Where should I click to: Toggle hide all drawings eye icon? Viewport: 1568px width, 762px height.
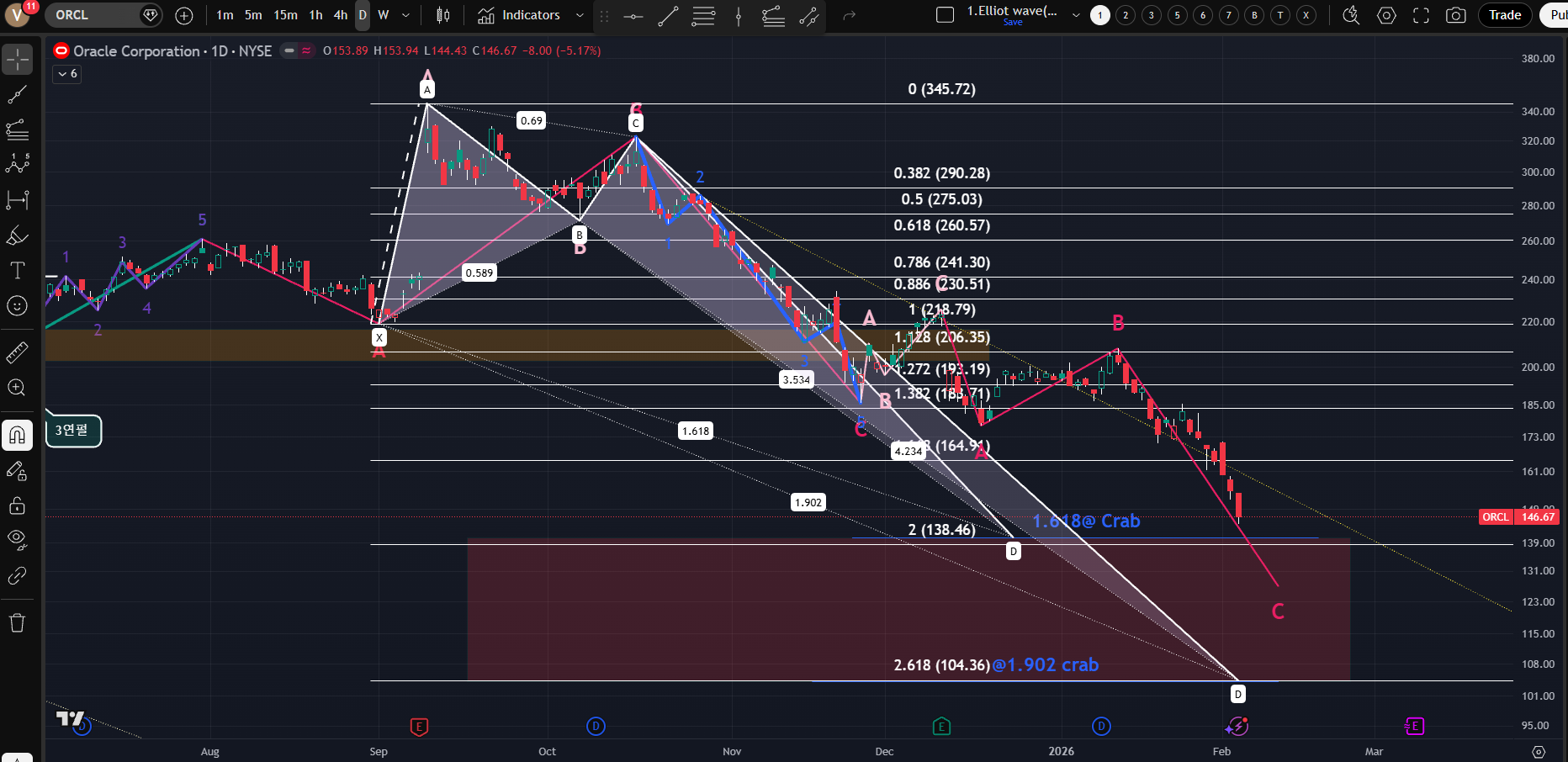pyautogui.click(x=17, y=539)
